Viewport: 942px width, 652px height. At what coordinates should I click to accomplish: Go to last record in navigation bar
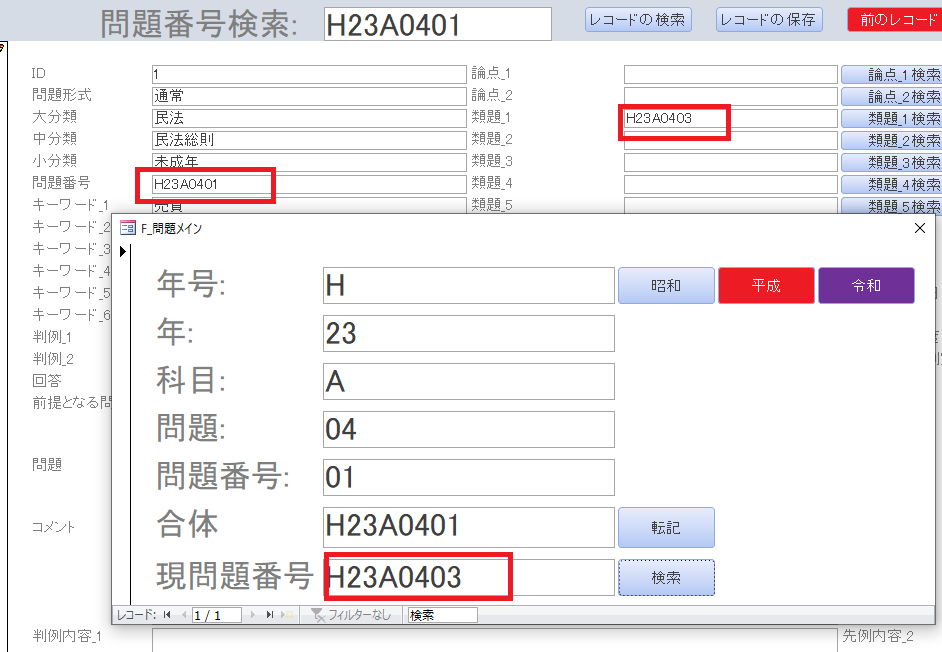click(270, 615)
